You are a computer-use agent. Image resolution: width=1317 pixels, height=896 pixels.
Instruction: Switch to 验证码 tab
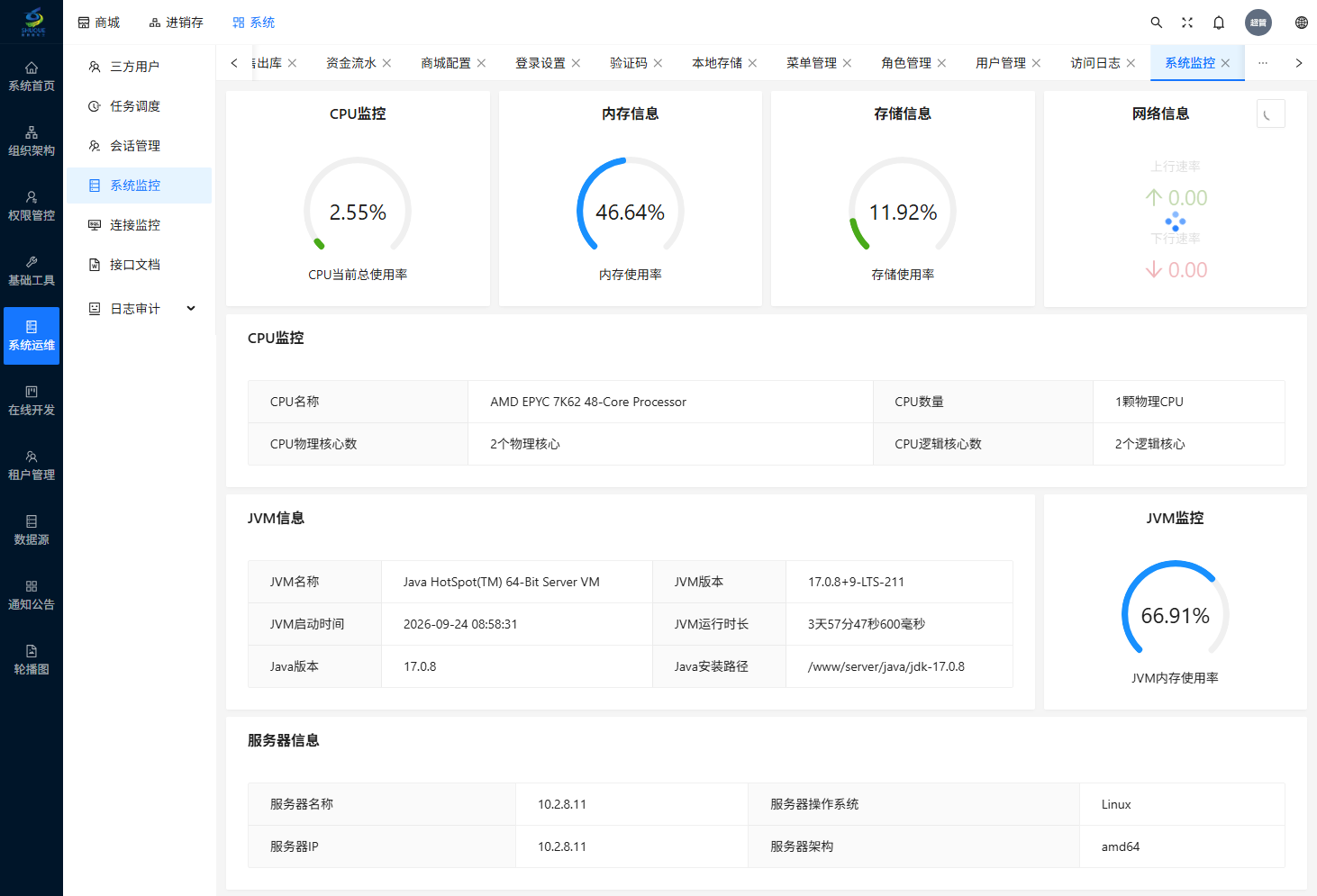[629, 63]
